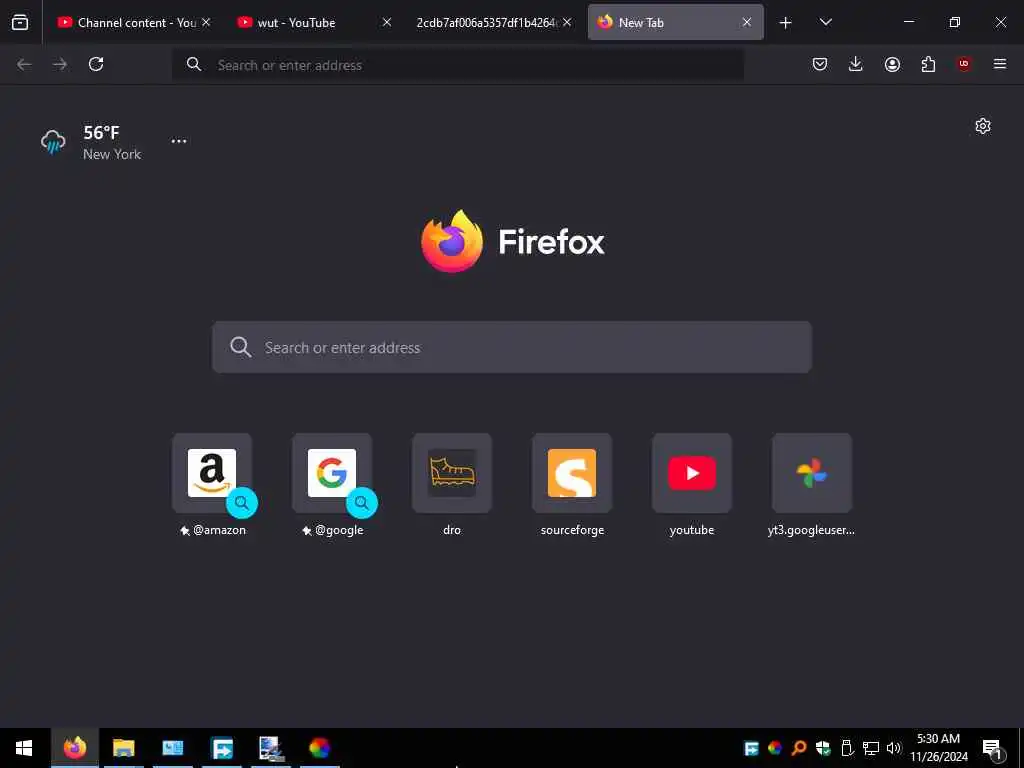Go back one page
This screenshot has width=1024, height=768.
click(x=24, y=64)
